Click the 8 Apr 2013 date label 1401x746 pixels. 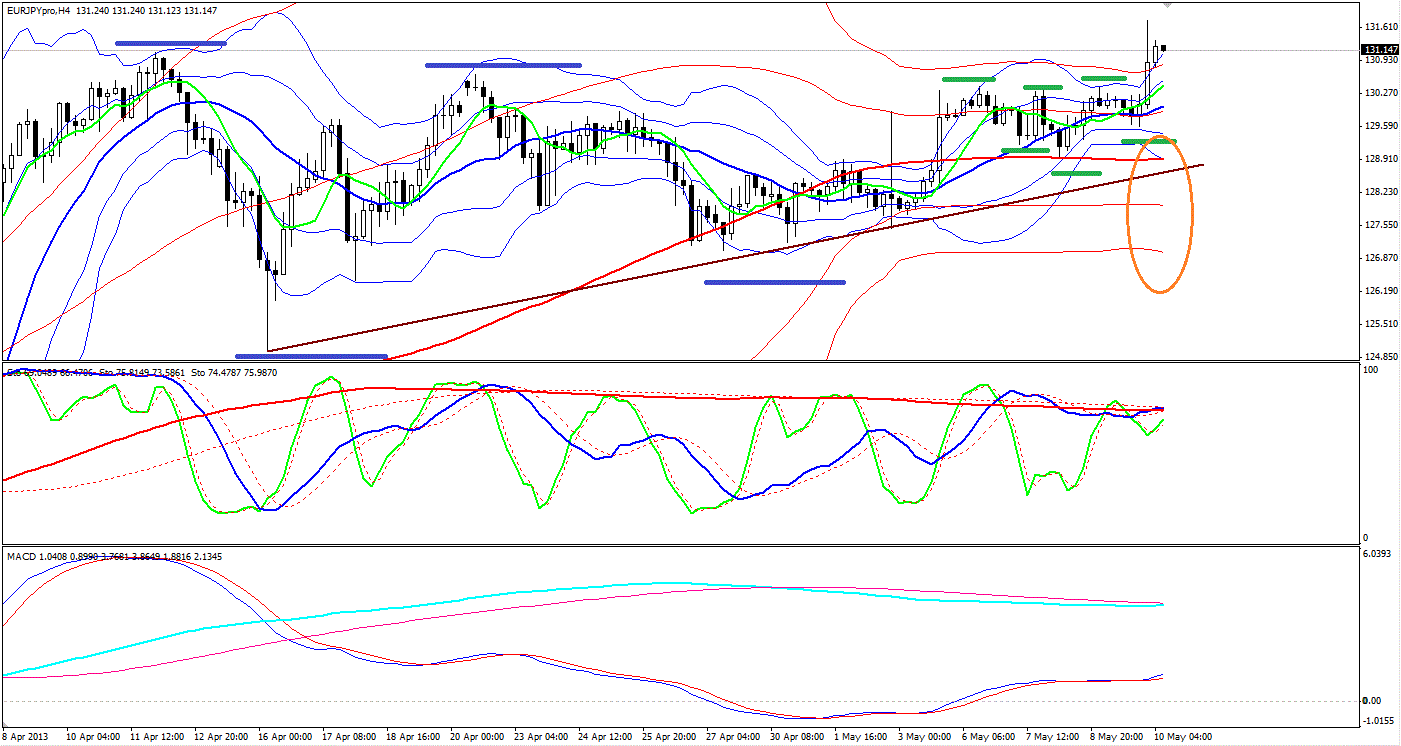click(24, 737)
